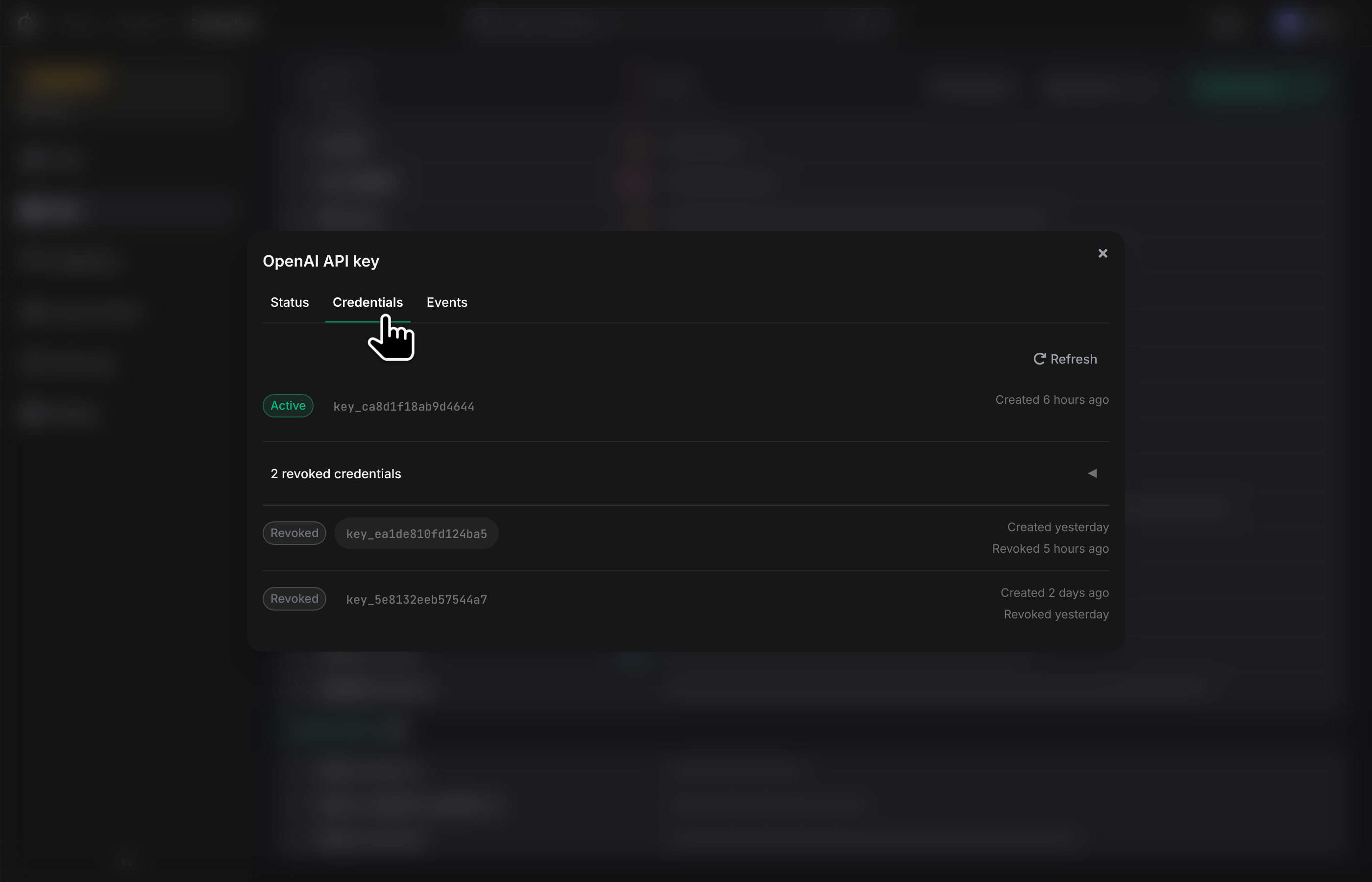Image resolution: width=1372 pixels, height=882 pixels.
Task: Click the green Active status badge
Action: click(288, 406)
